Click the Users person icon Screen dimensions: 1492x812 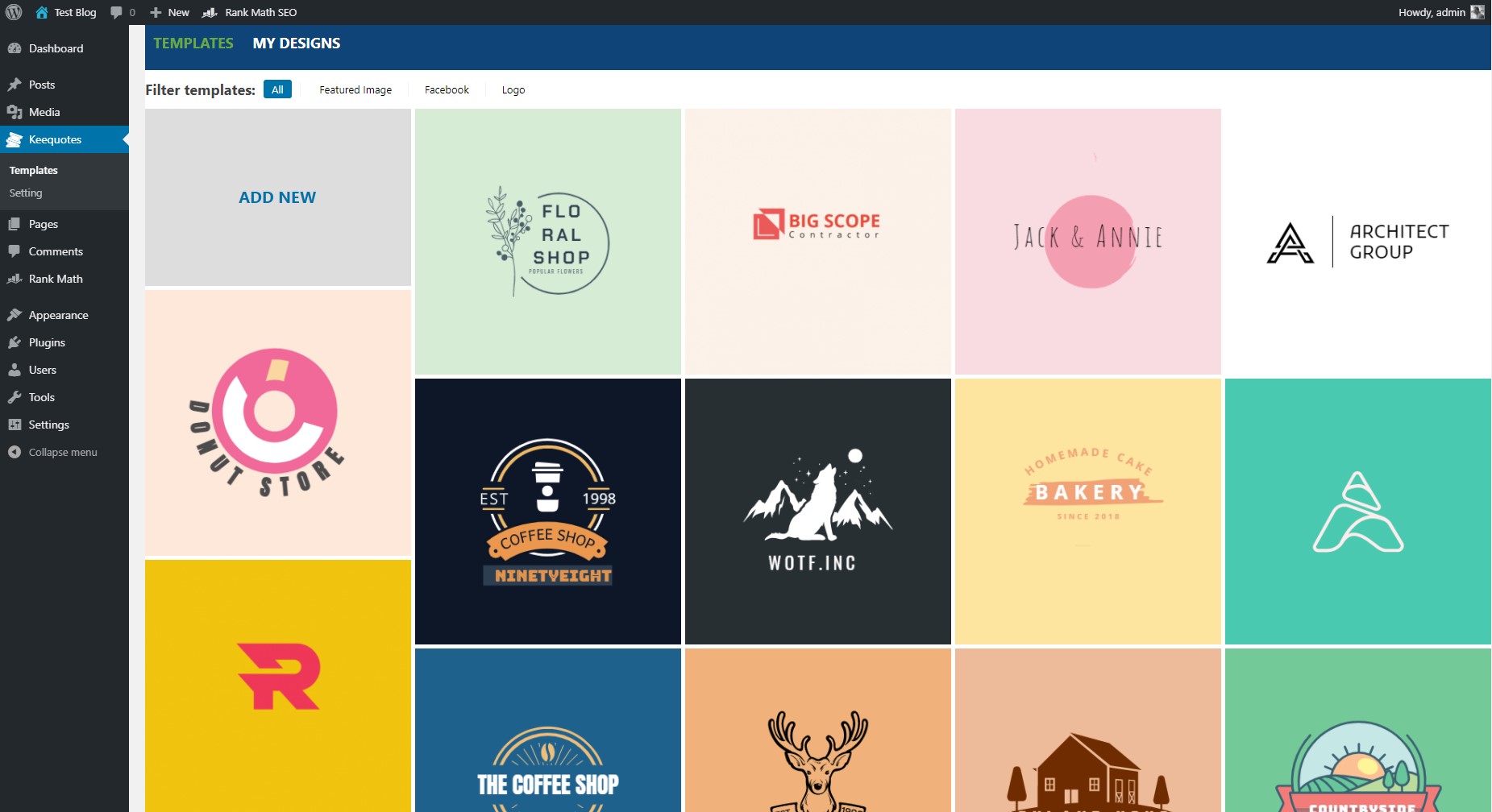coord(15,370)
